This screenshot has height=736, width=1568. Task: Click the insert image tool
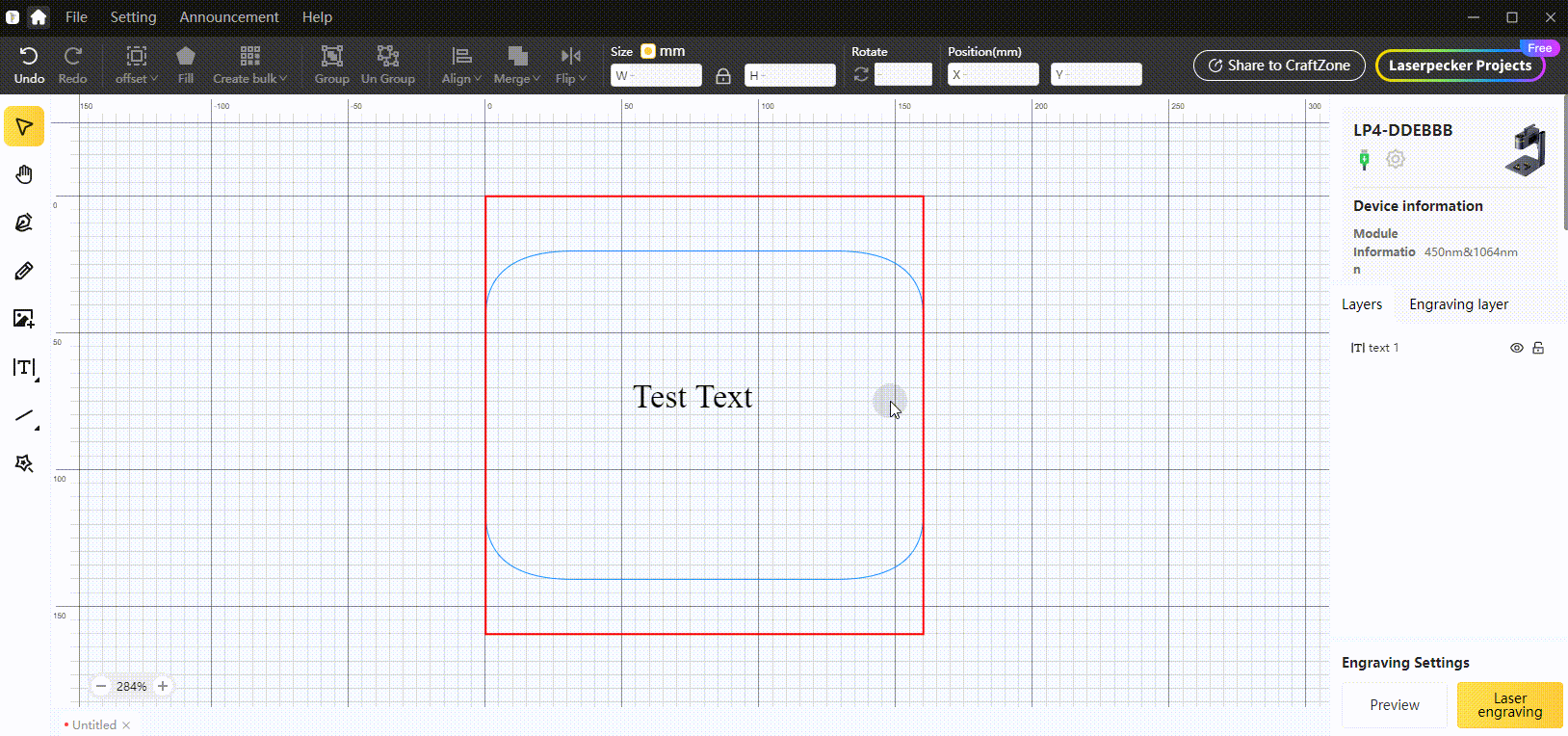click(x=24, y=319)
